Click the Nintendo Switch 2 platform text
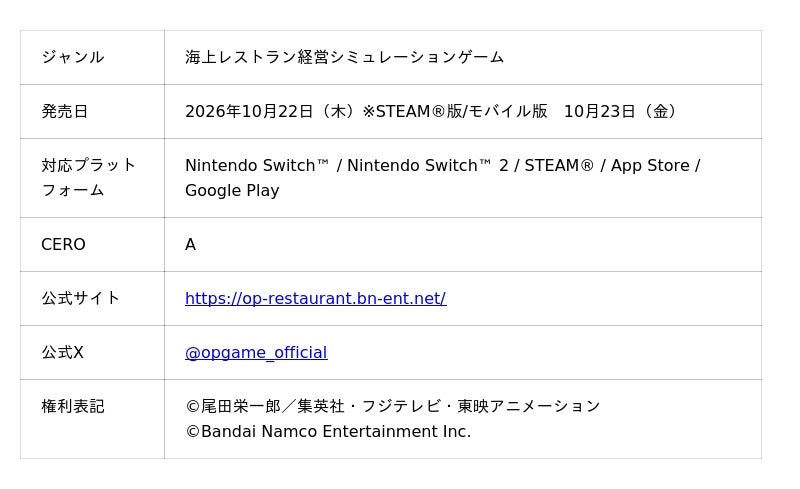This screenshot has width=800, height=489. (428, 165)
